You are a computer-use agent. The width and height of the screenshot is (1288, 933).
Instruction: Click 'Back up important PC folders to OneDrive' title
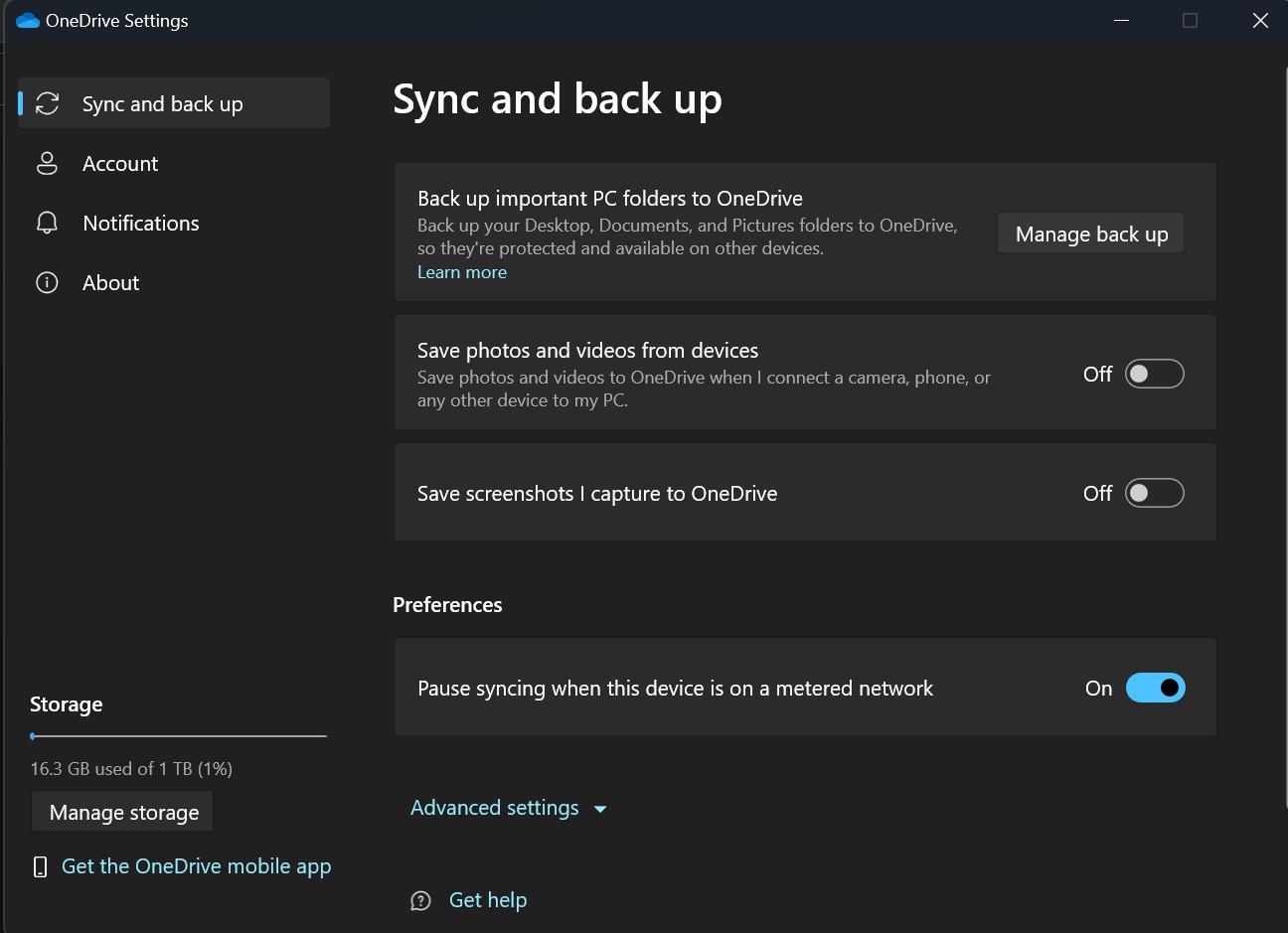tap(610, 199)
